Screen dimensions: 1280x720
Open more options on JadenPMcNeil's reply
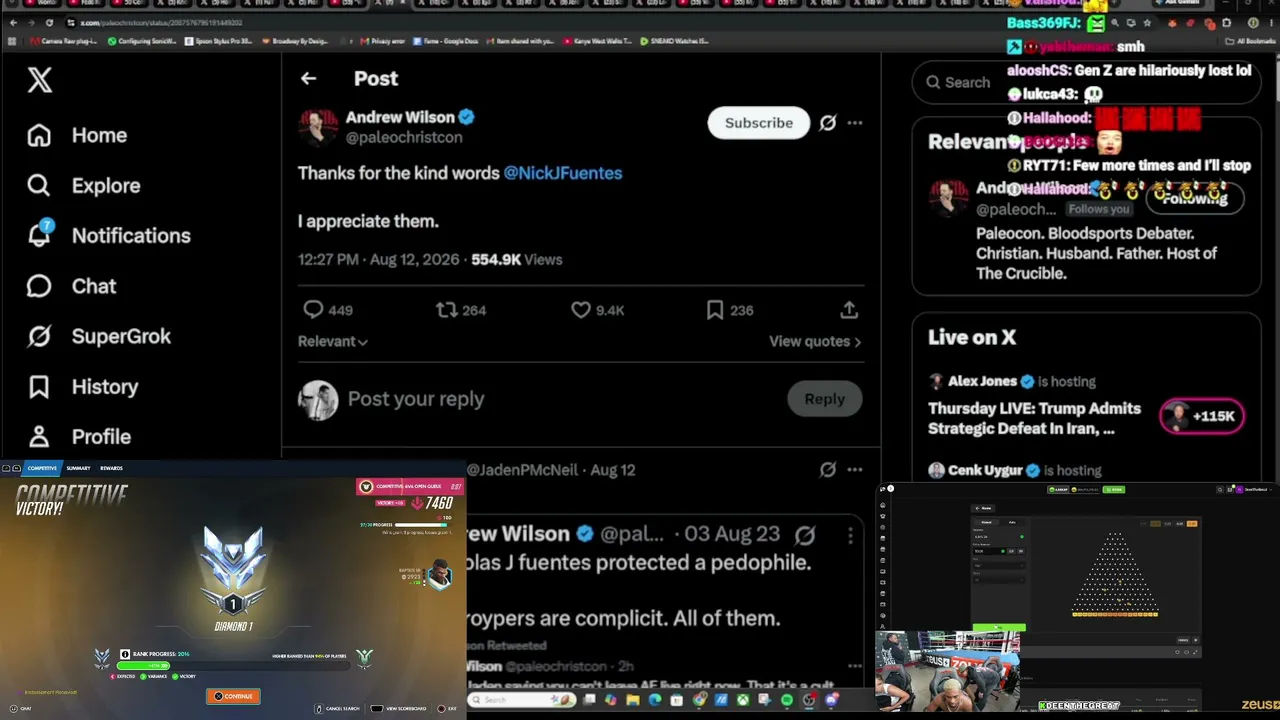854,469
